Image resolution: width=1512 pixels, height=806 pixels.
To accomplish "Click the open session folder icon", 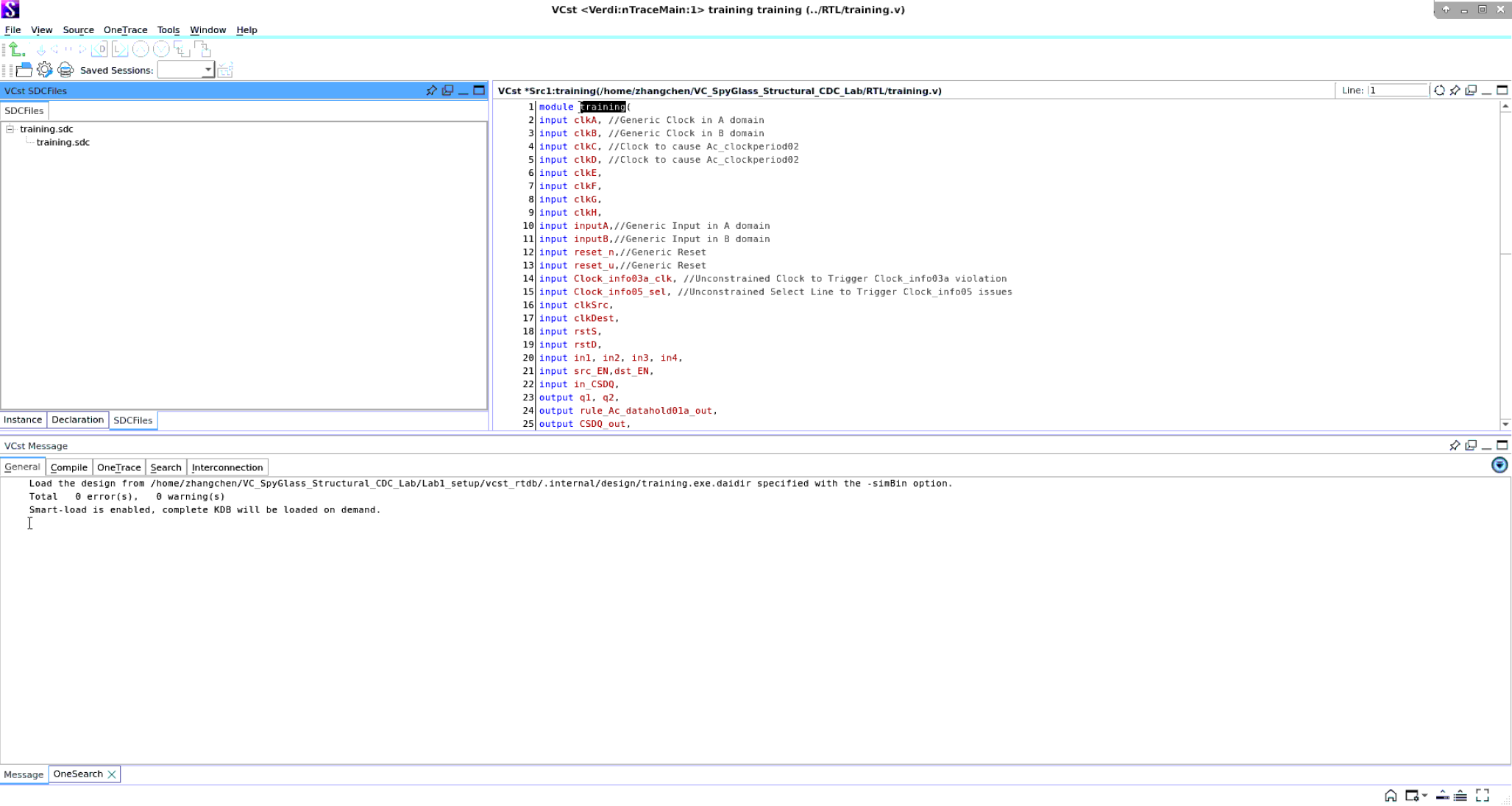I will tap(25, 69).
